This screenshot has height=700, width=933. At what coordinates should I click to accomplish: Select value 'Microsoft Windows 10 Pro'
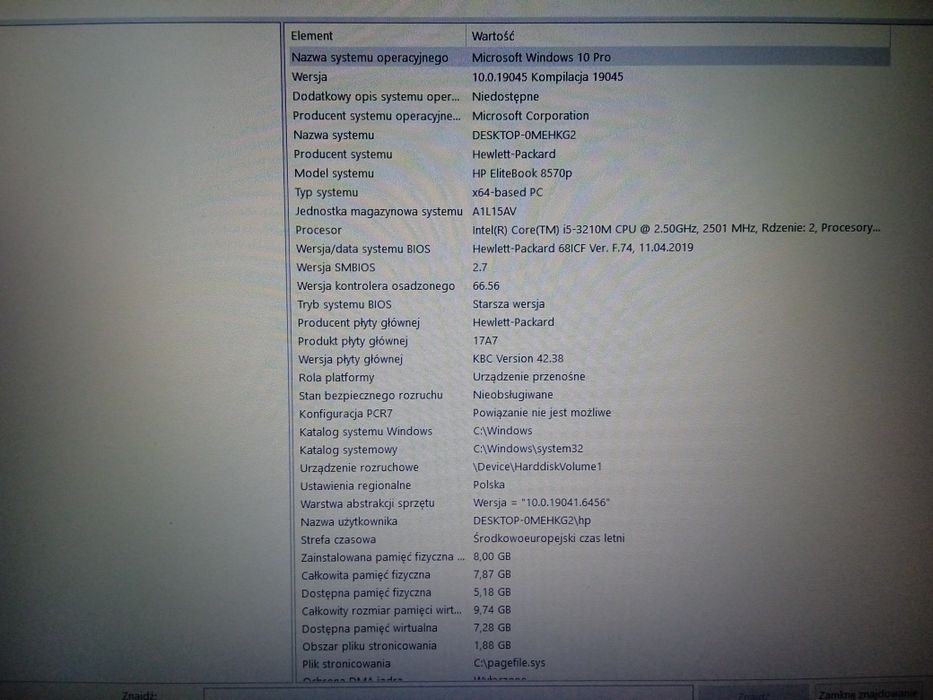click(541, 58)
